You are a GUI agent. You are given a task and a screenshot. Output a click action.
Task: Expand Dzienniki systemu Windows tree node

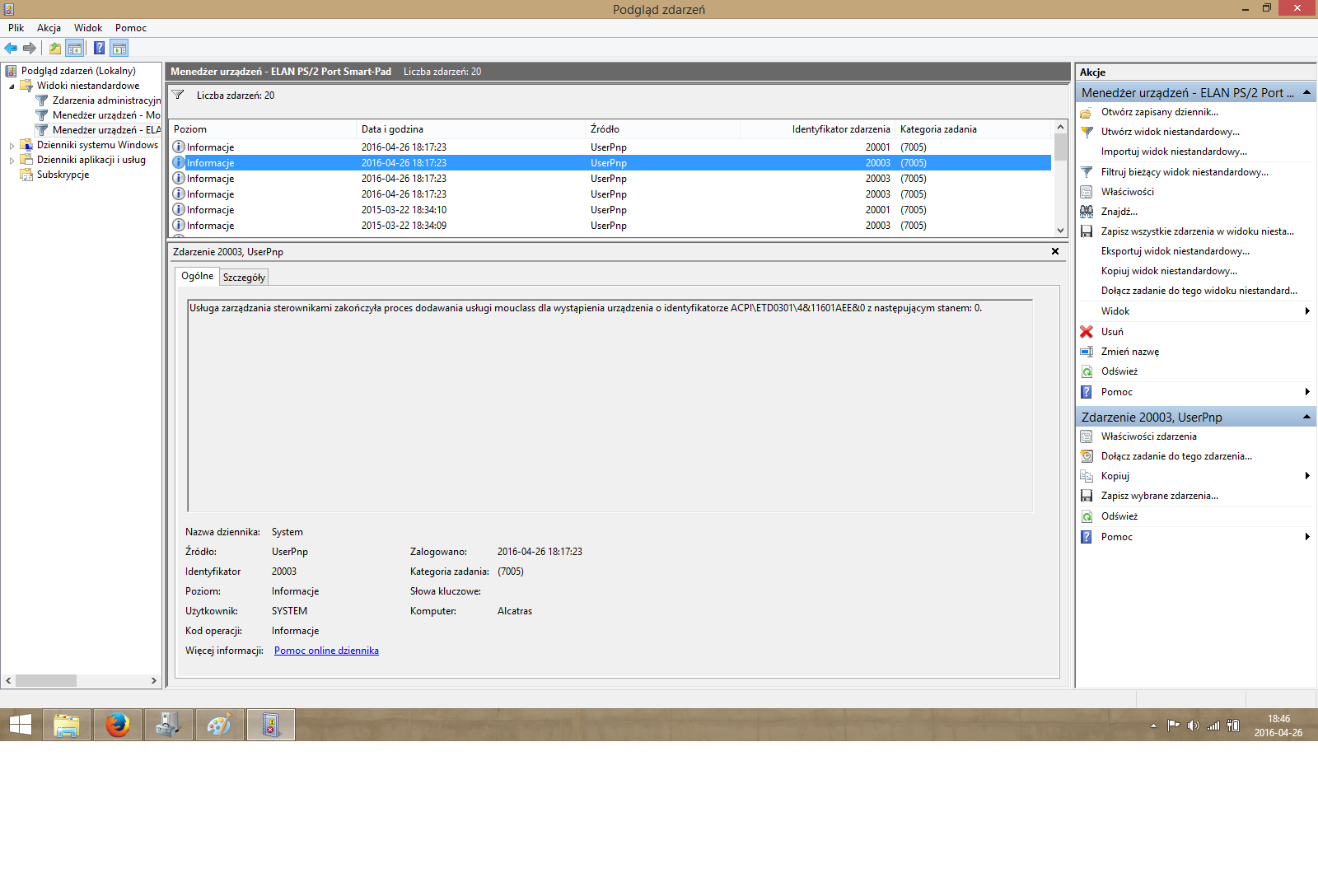[x=12, y=145]
